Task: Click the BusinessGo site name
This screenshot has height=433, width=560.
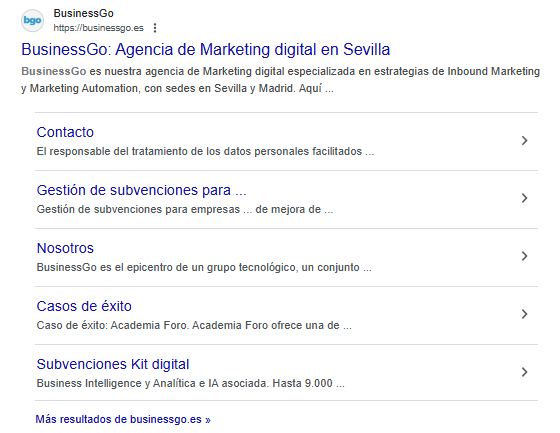Action: (x=84, y=13)
